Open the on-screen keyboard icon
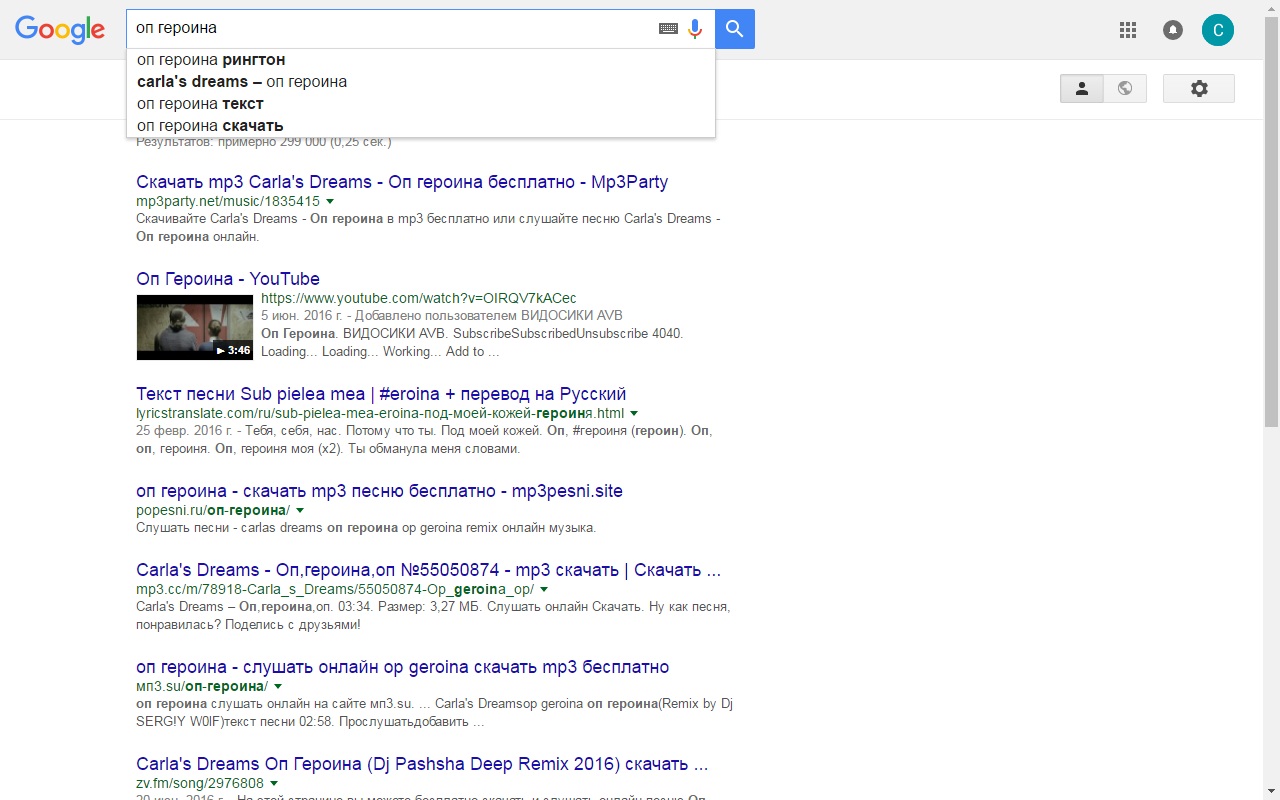 click(668, 29)
